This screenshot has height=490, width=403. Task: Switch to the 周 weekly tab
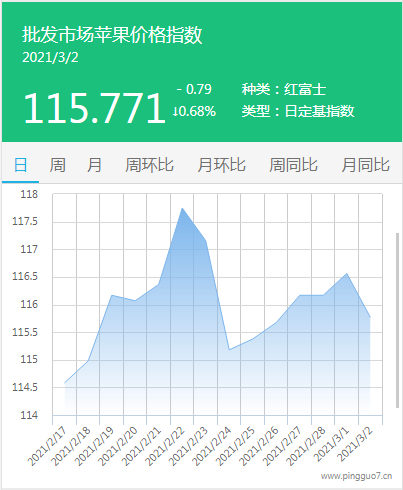coord(57,165)
